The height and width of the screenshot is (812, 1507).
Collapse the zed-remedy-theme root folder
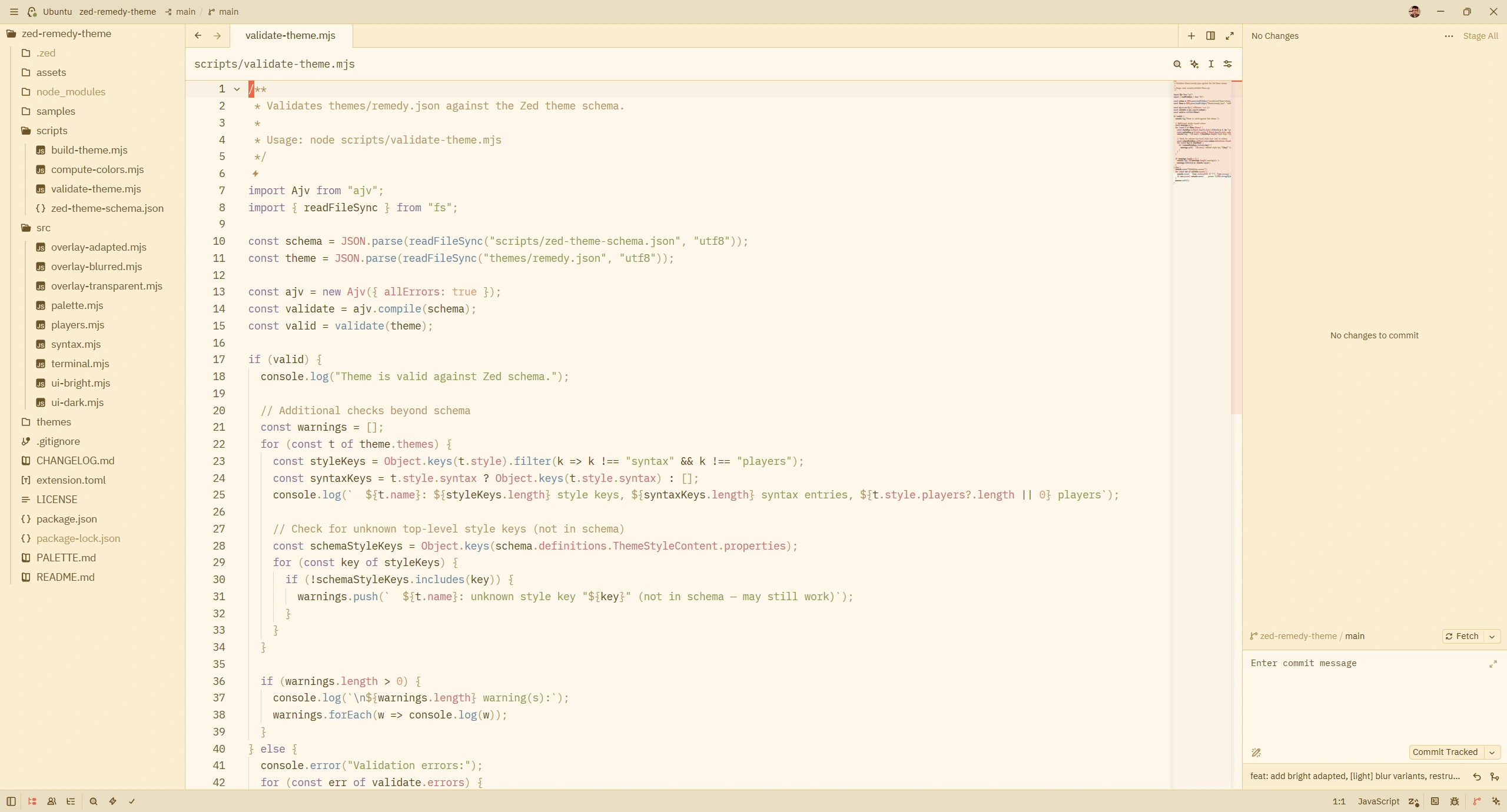92,34
